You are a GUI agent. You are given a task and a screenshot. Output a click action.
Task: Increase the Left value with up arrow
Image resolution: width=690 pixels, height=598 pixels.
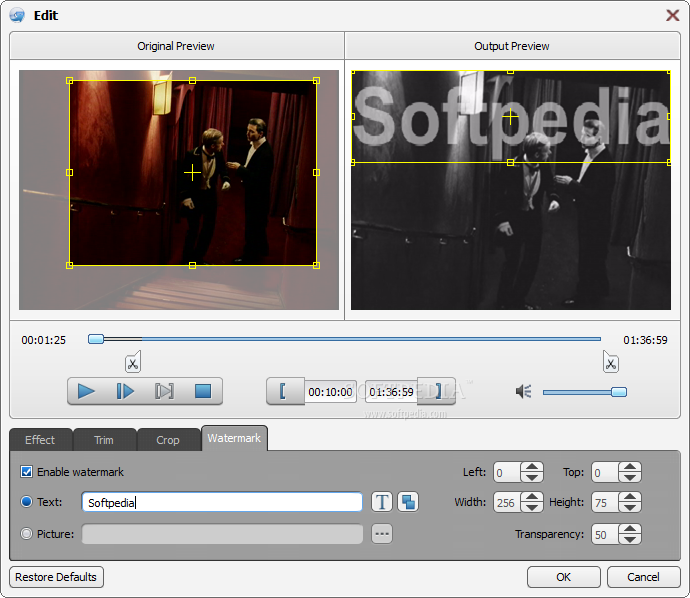tap(532, 467)
